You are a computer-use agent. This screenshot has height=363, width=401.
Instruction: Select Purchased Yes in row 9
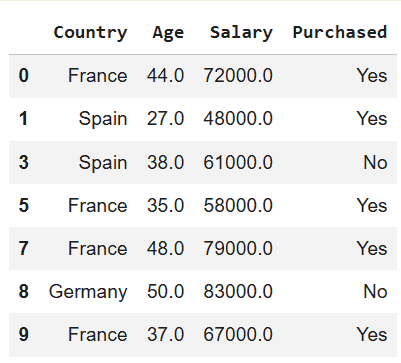tap(372, 334)
